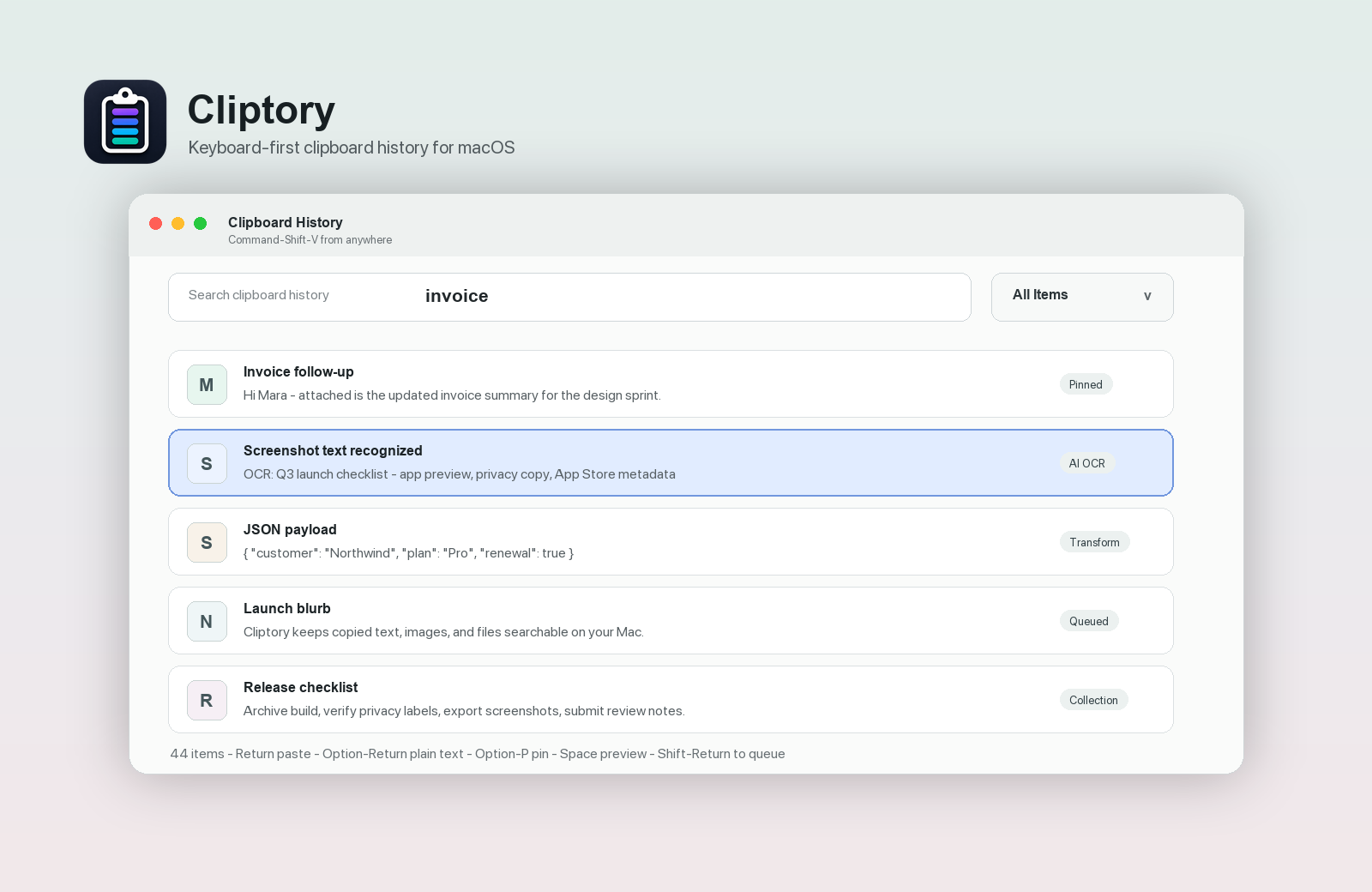Close the Clipboard History window
1372x892 pixels.
pos(156,223)
